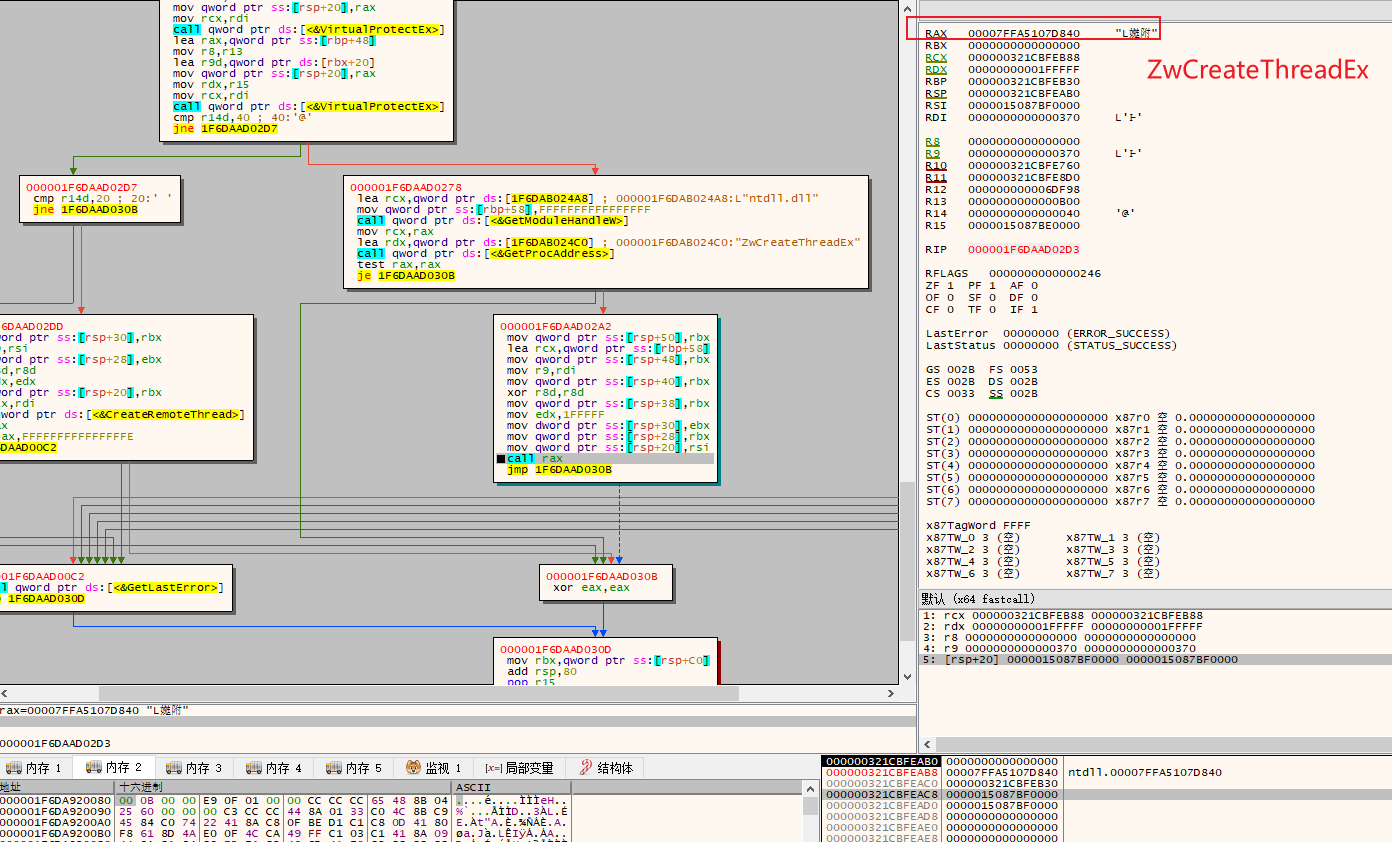1392x842 pixels.
Task: Select the RBX register row
Action: point(1003,46)
